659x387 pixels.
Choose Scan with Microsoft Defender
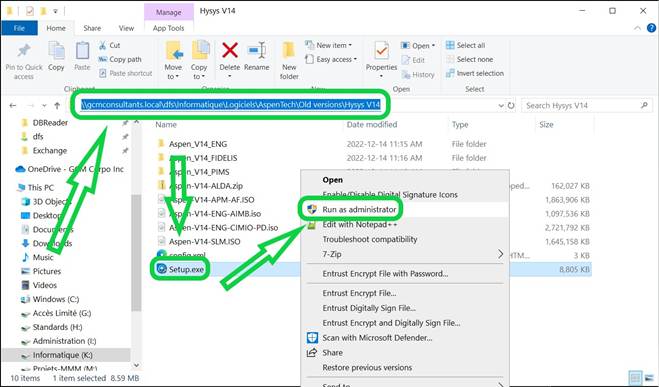tap(377, 338)
